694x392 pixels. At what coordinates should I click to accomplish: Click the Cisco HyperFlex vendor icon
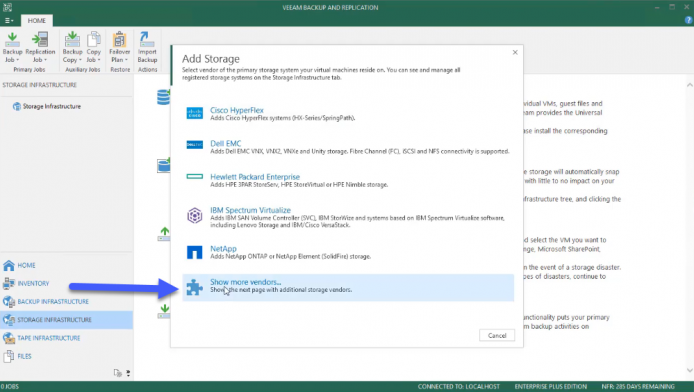tap(194, 113)
